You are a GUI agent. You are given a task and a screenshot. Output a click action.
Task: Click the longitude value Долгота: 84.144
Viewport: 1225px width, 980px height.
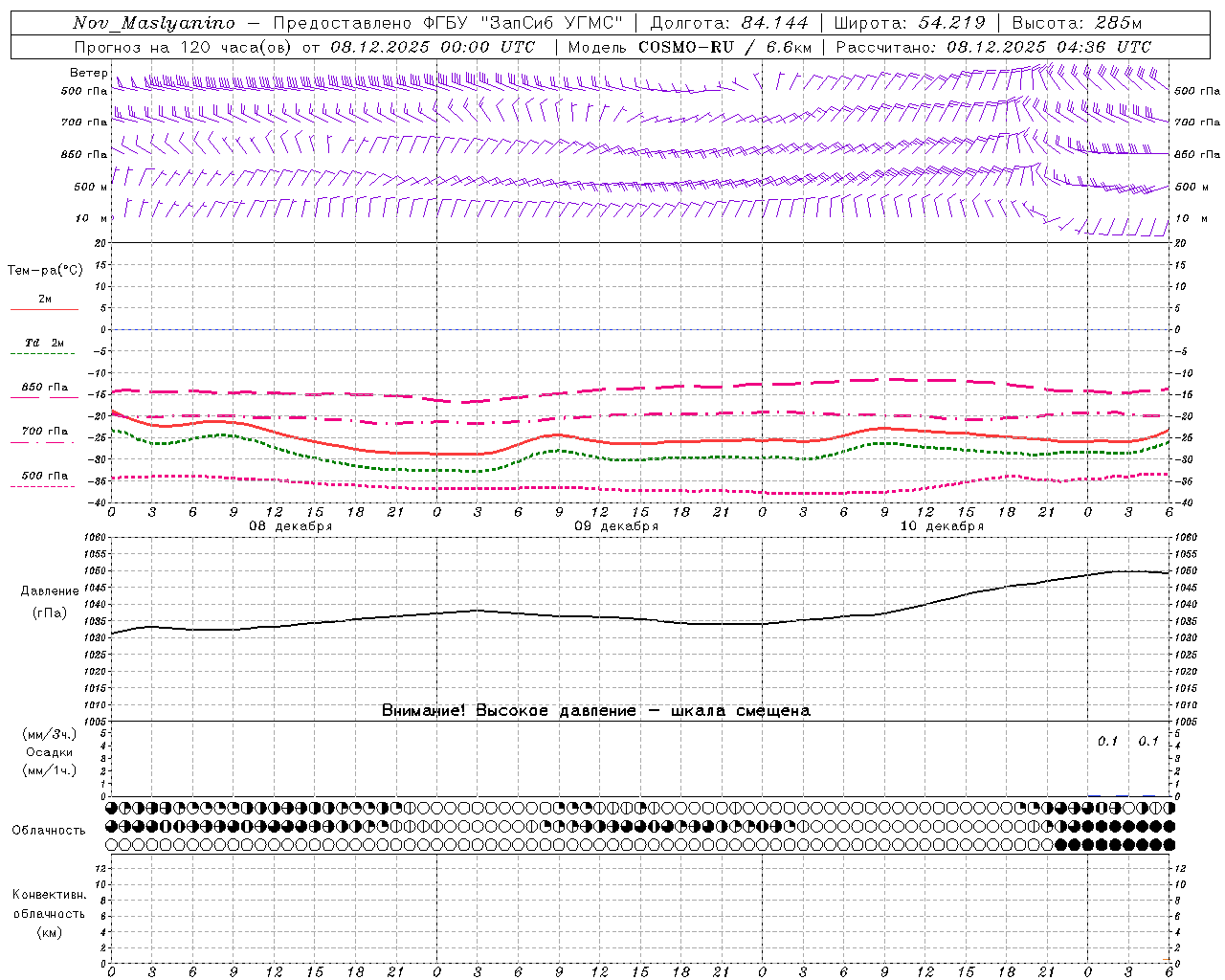click(x=729, y=23)
